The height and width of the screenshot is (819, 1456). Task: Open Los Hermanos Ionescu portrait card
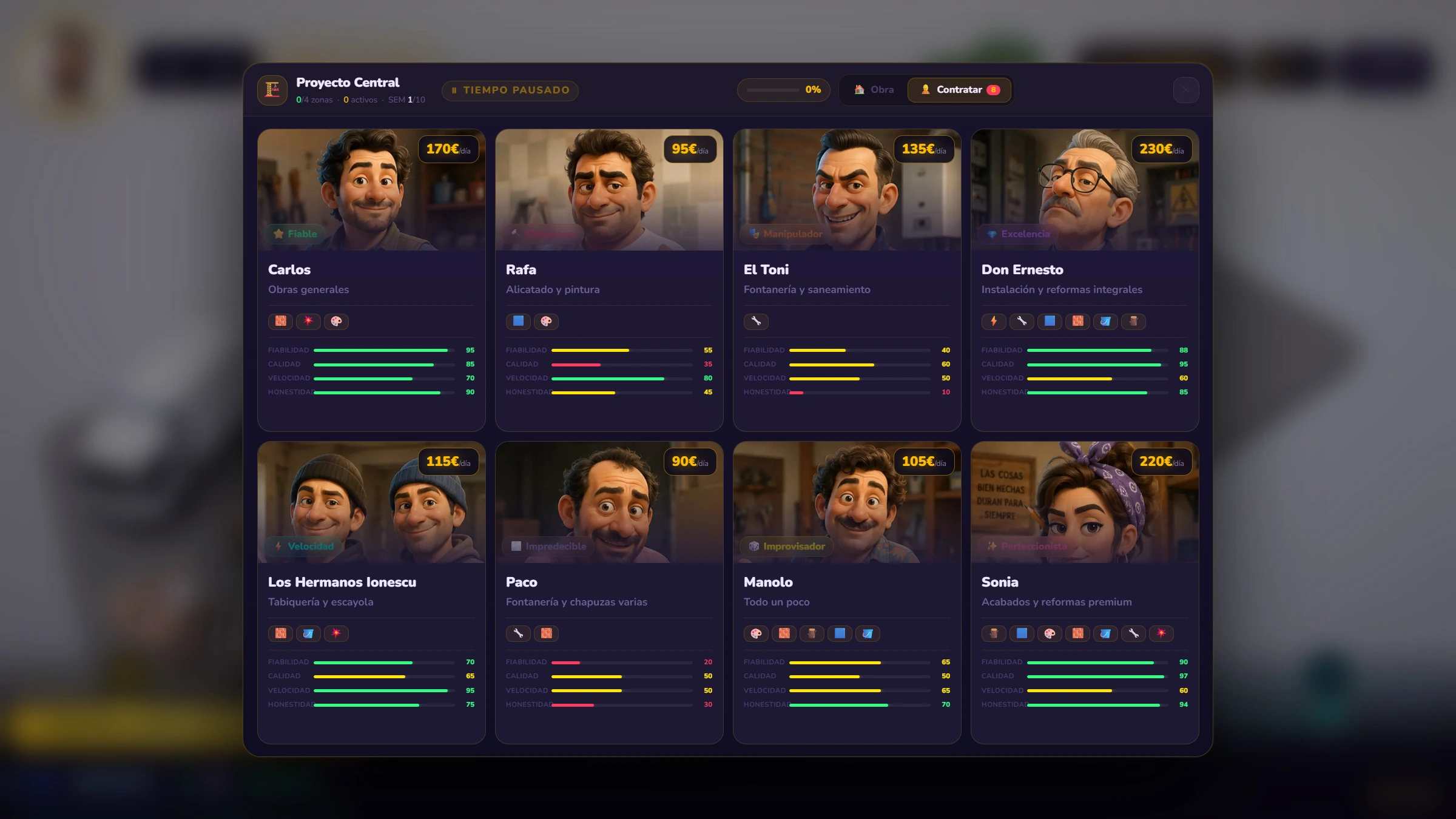371,502
